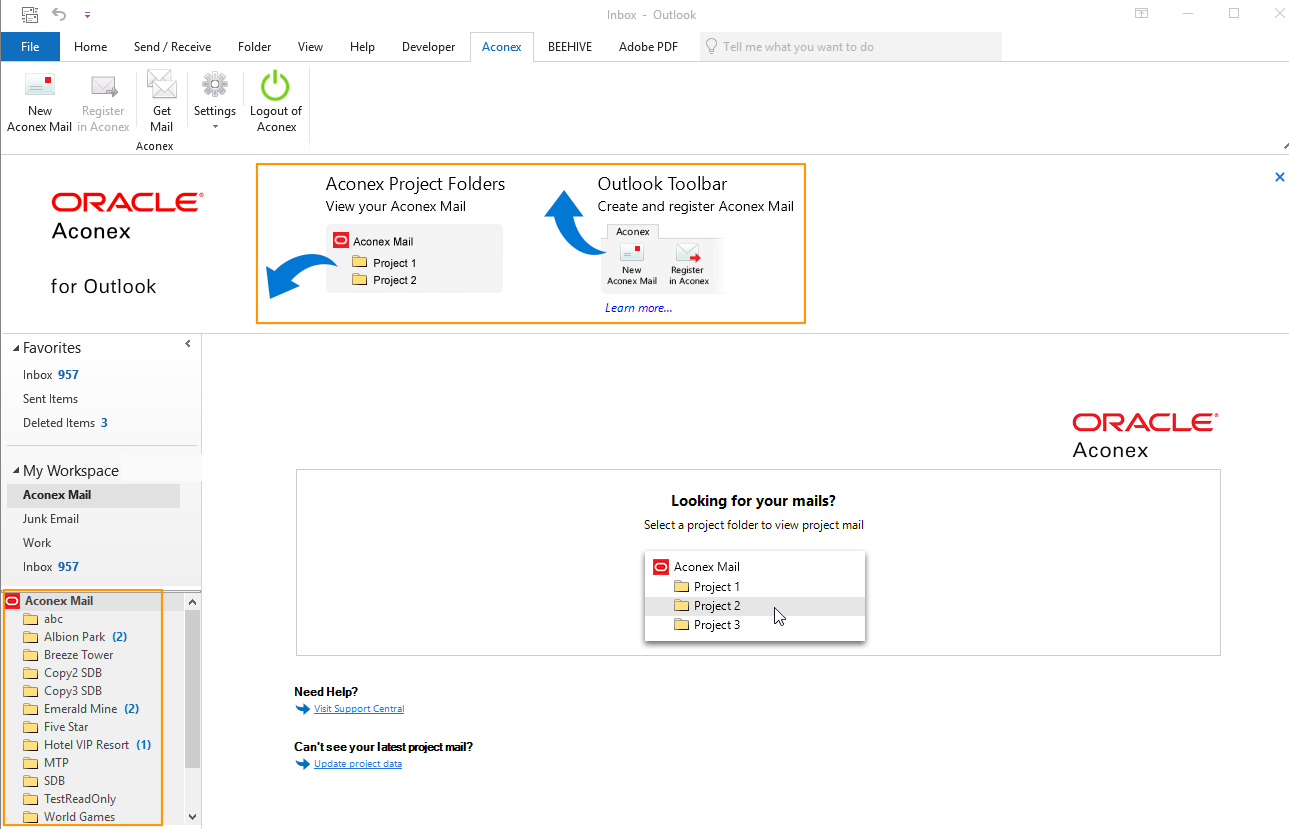Open Sent Items folder
Viewport: 1289px width, 829px height.
pos(50,399)
